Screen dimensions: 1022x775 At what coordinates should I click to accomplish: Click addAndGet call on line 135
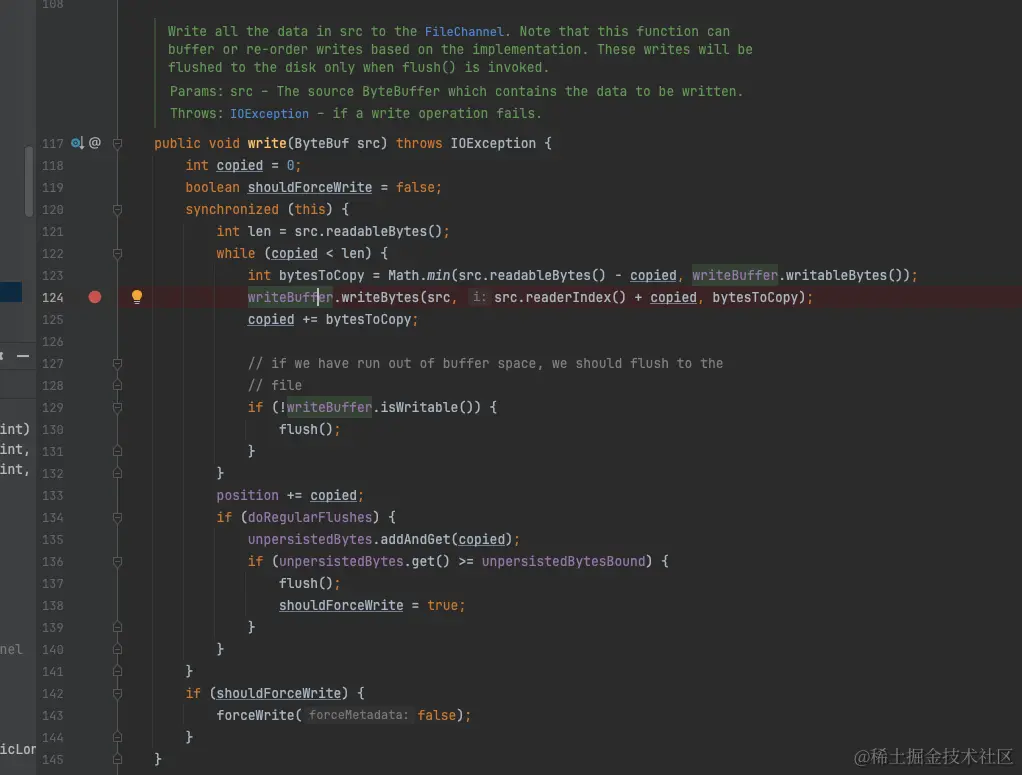click(415, 540)
